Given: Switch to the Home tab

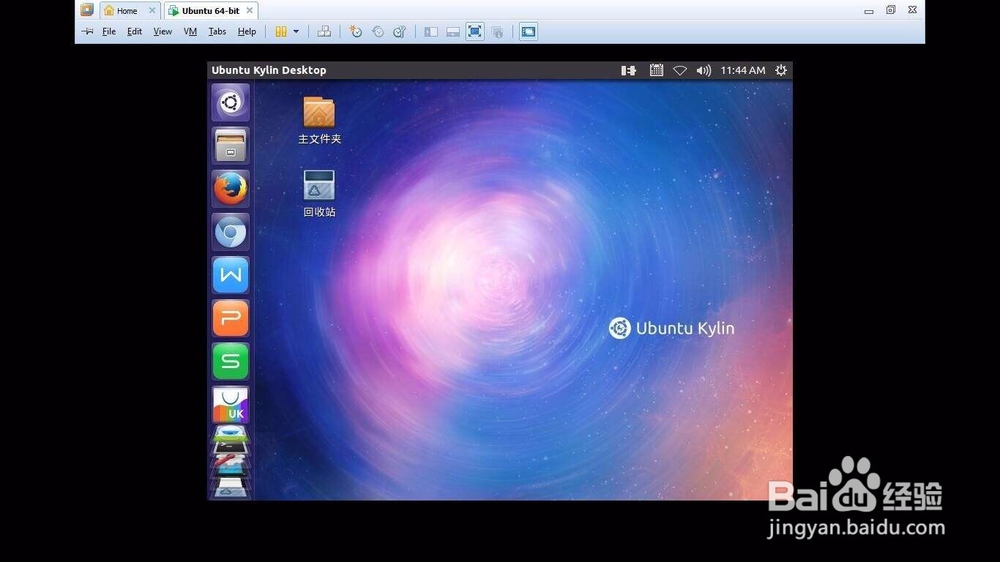Looking at the screenshot, I should click(126, 11).
